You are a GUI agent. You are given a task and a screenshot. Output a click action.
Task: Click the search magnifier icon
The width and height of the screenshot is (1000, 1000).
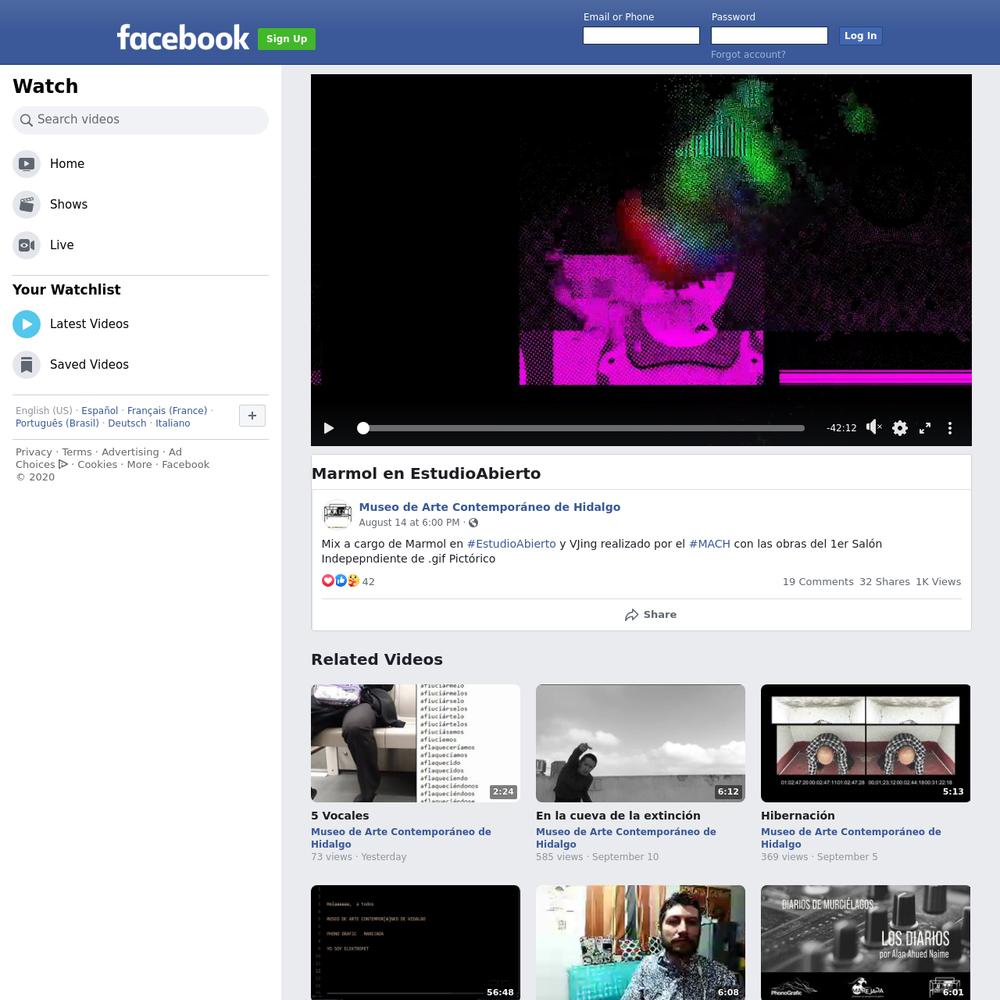point(26,120)
